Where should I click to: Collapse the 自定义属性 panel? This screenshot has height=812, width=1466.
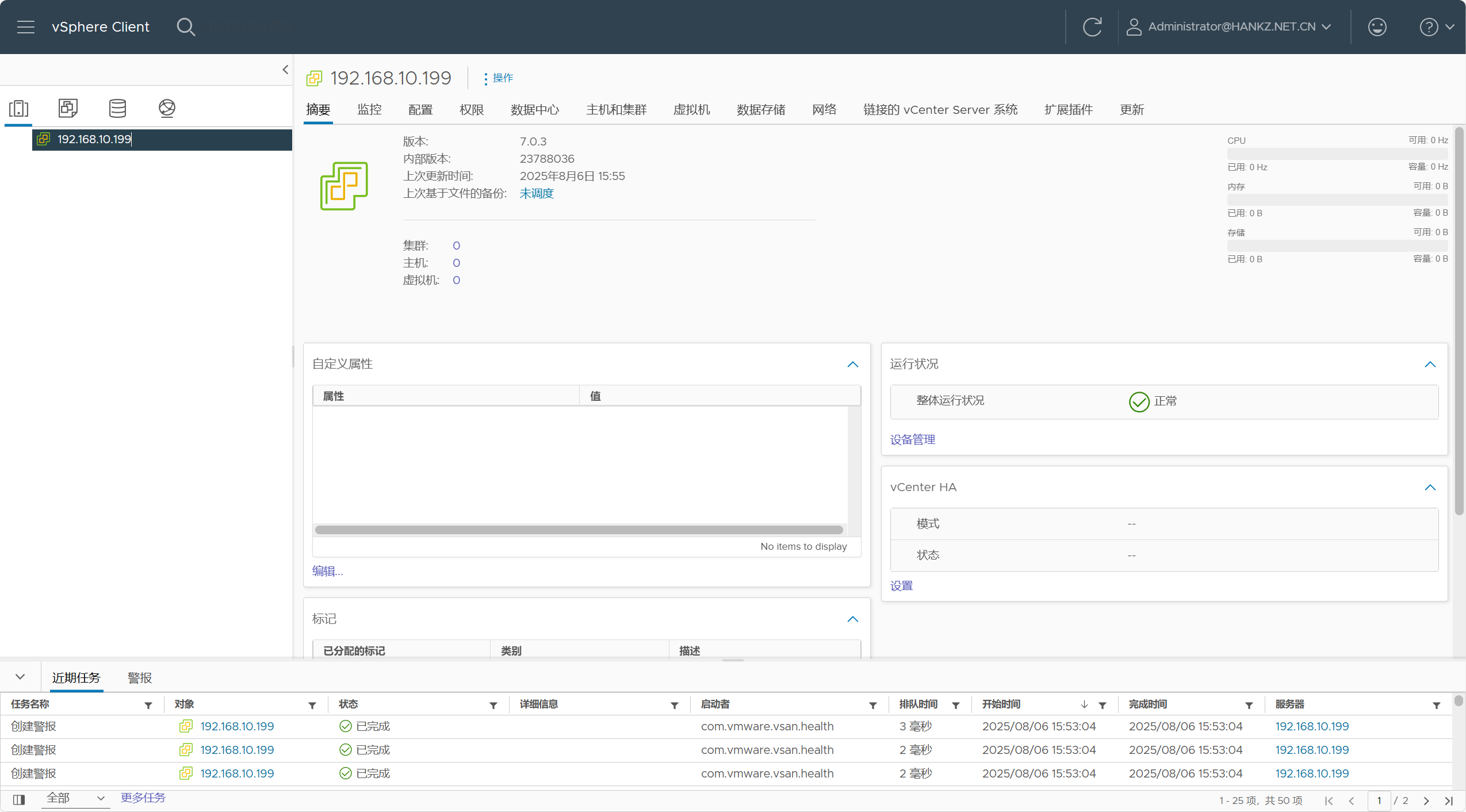853,364
